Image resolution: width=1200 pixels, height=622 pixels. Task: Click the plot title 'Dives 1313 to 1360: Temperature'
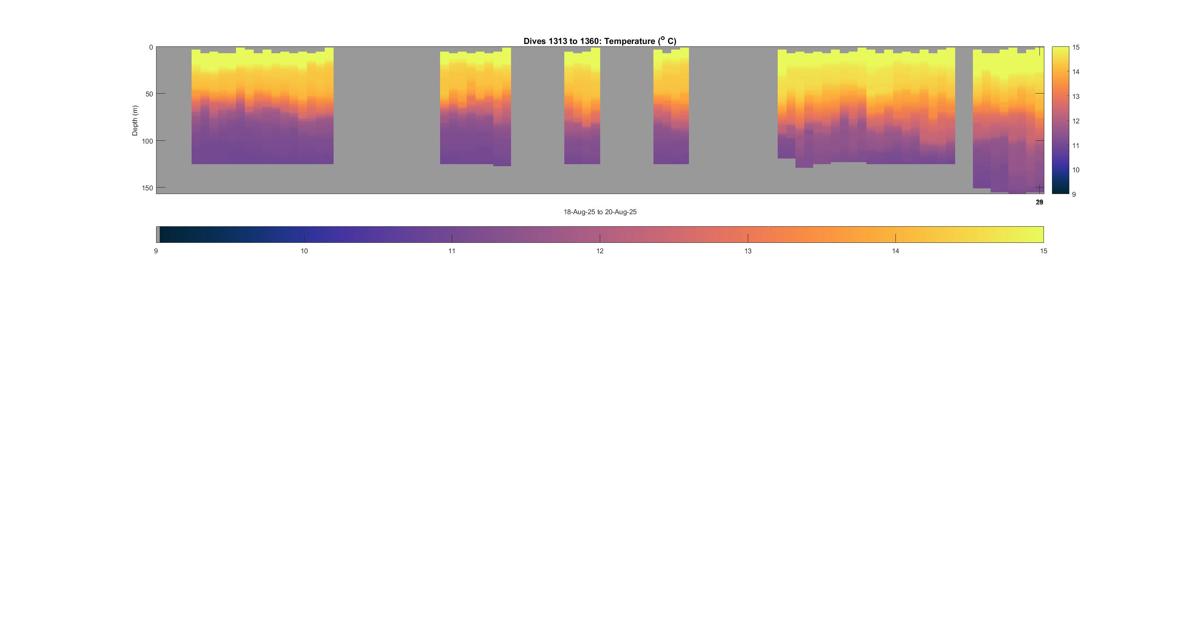(x=599, y=41)
